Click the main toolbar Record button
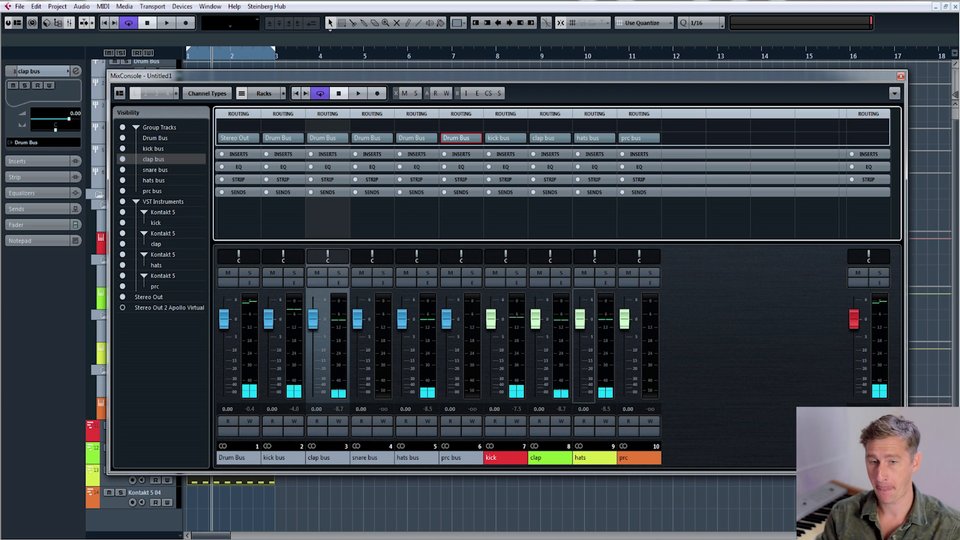 [x=186, y=23]
